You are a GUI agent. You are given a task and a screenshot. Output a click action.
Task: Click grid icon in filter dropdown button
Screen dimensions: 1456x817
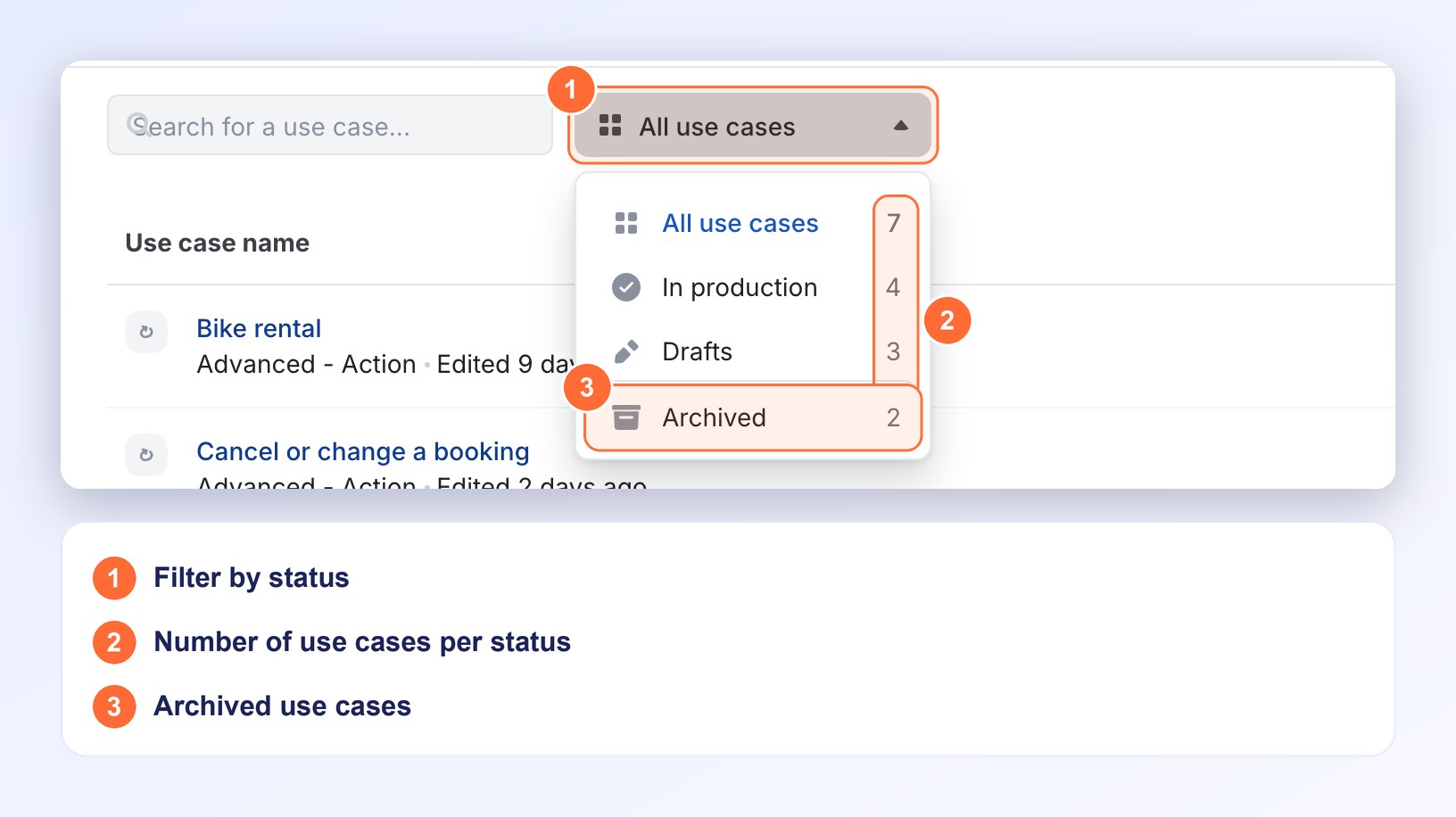pos(610,125)
